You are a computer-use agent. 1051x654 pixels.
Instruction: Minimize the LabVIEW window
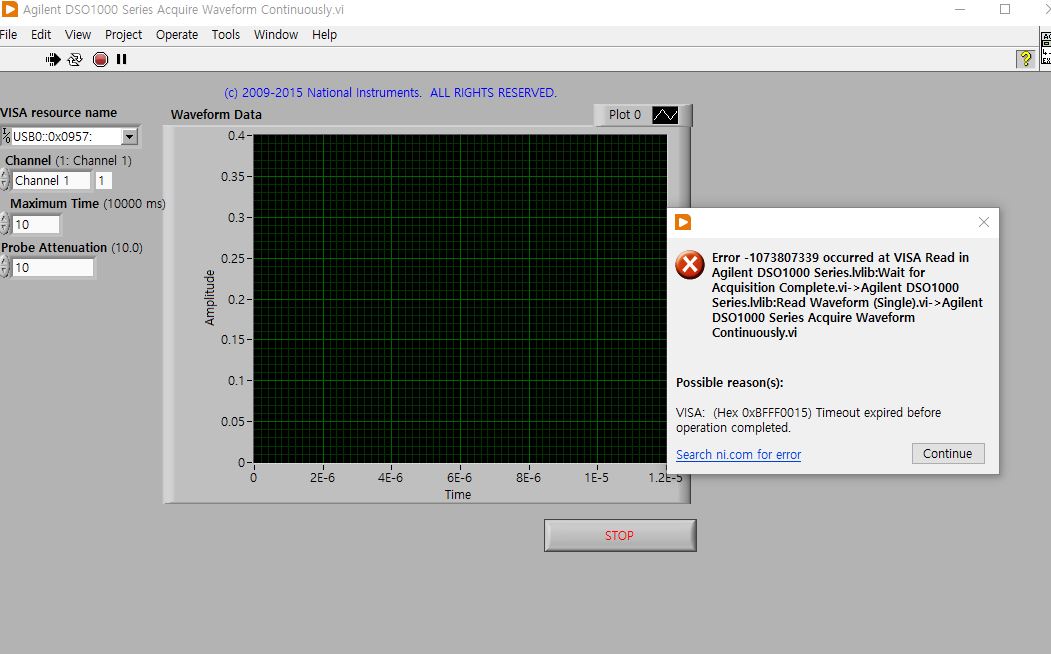click(960, 9)
